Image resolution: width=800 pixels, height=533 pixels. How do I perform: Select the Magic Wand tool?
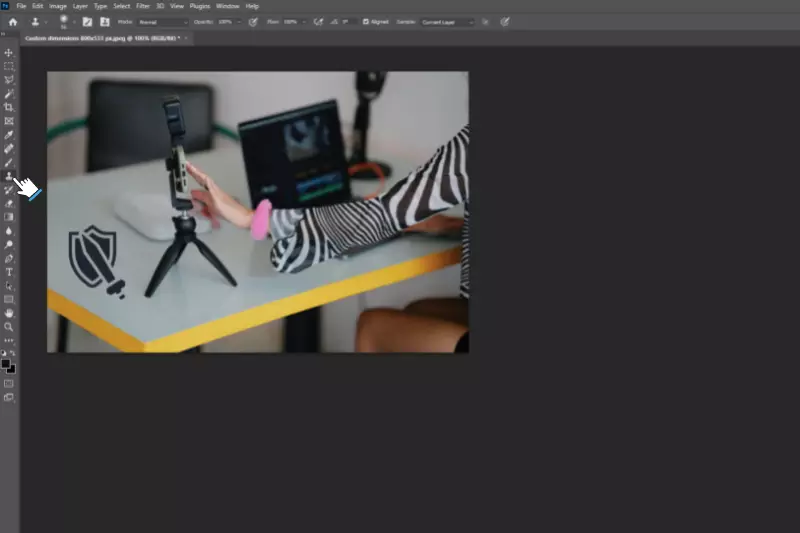tap(9, 94)
